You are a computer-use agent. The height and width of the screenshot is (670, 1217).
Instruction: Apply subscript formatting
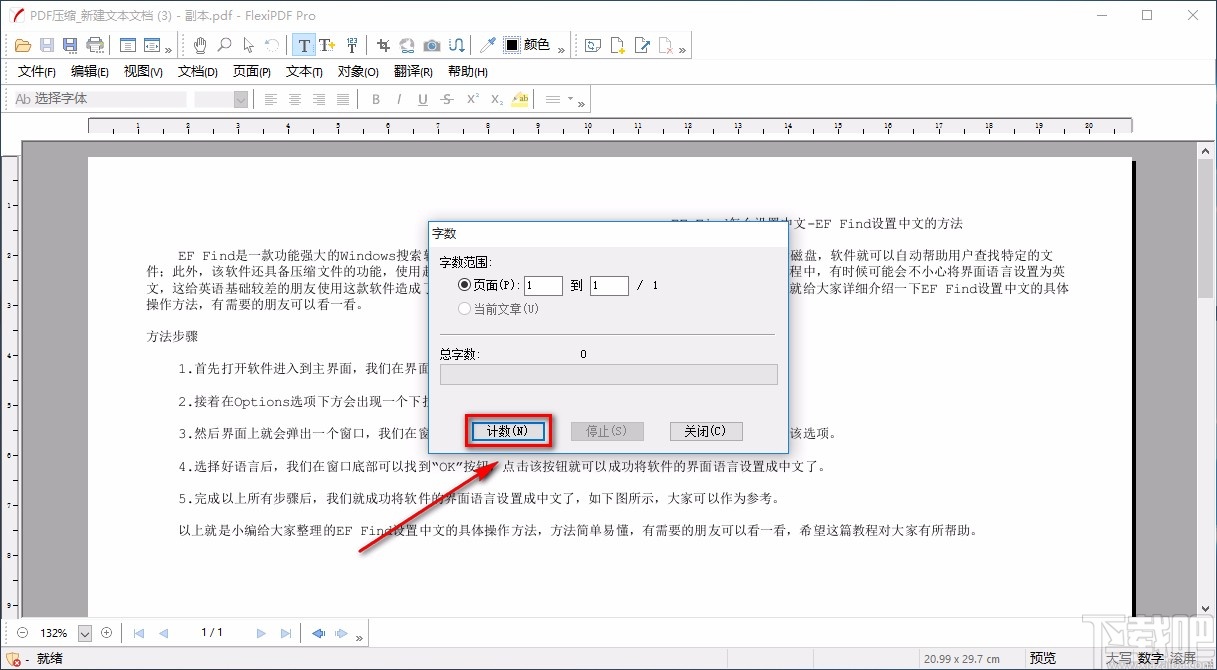point(496,99)
